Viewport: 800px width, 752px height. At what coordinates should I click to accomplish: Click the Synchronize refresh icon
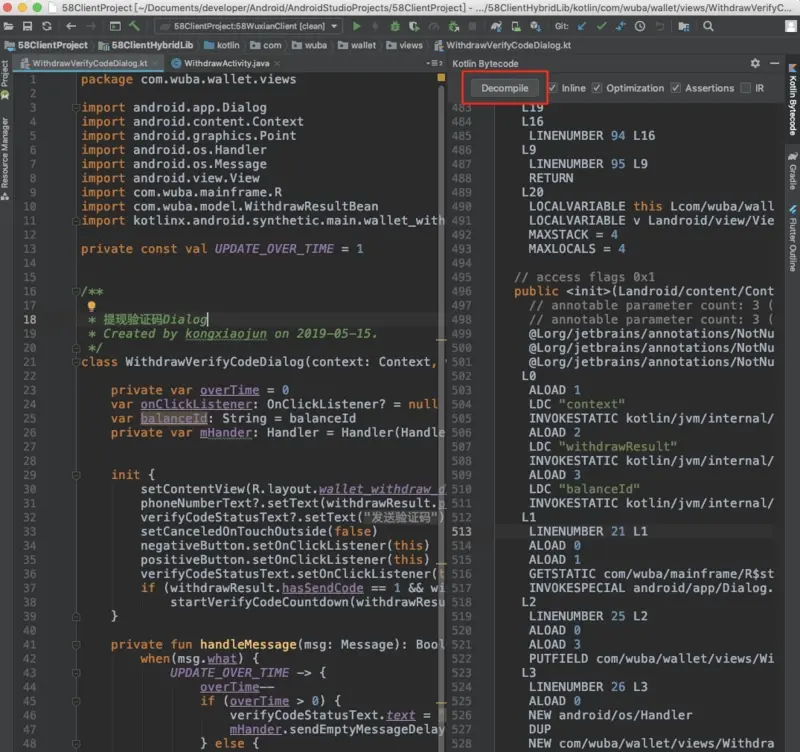coord(47,26)
